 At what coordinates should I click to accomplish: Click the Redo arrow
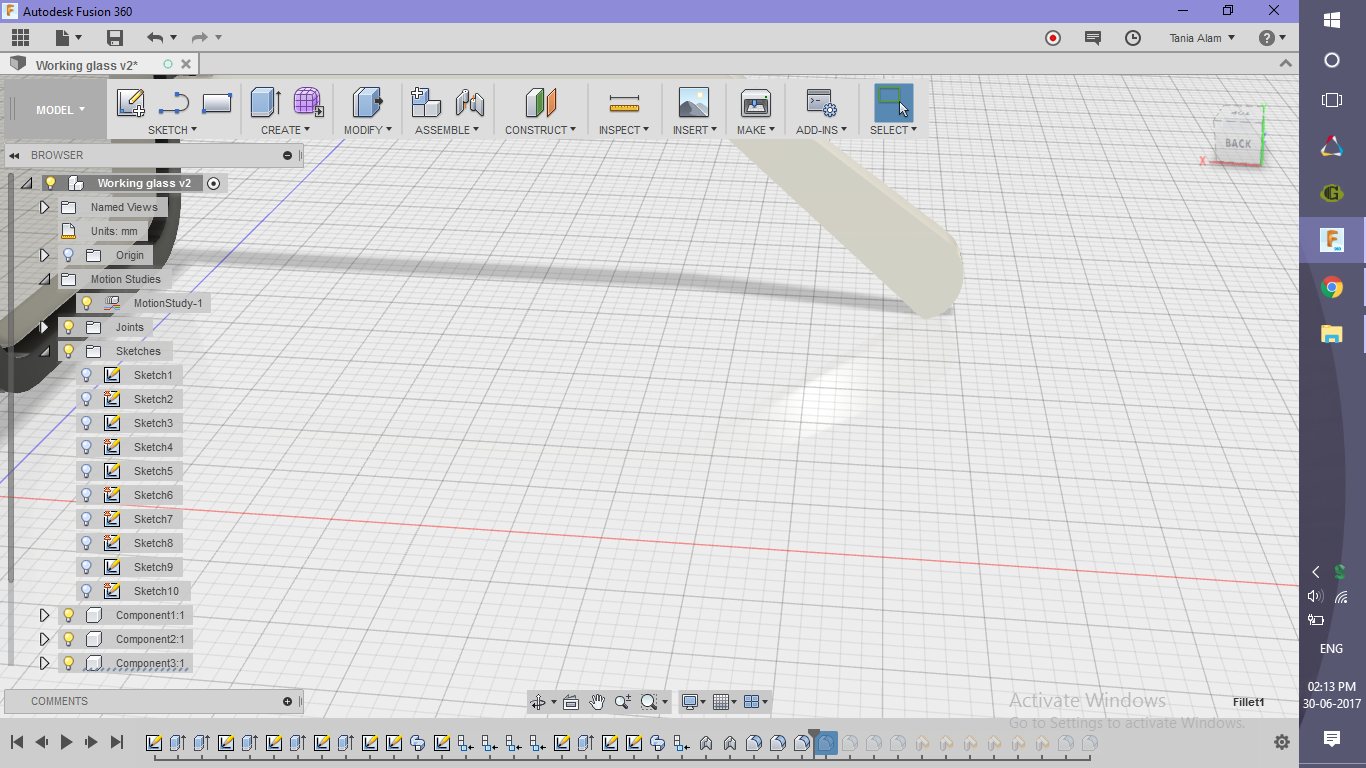click(x=199, y=38)
